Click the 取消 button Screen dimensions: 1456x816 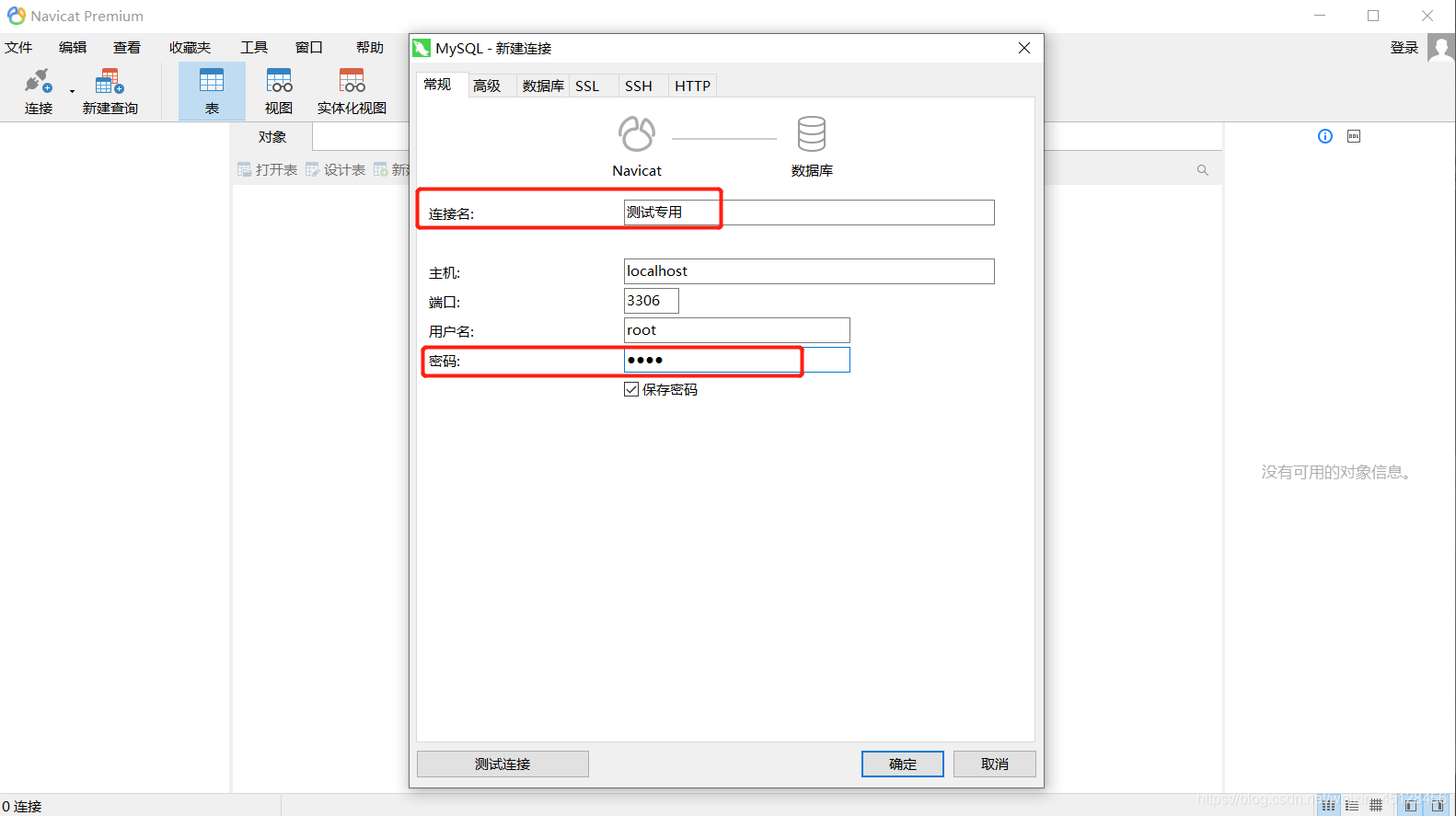(995, 764)
